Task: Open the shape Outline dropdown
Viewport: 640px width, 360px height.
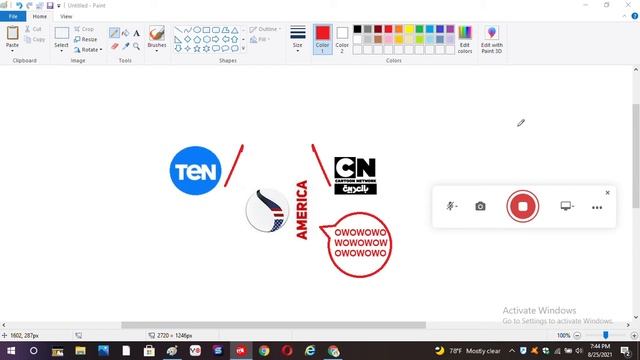Action: click(265, 29)
